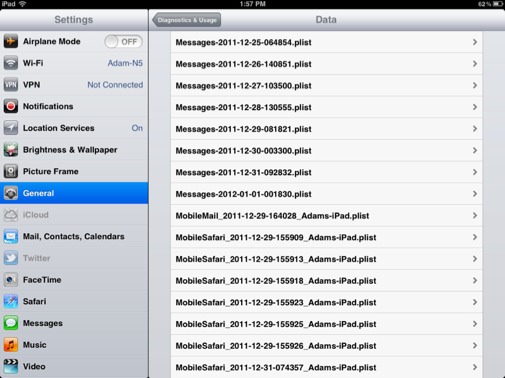Click the Airplane Mode icon
The image size is (505, 378).
[x=11, y=41]
